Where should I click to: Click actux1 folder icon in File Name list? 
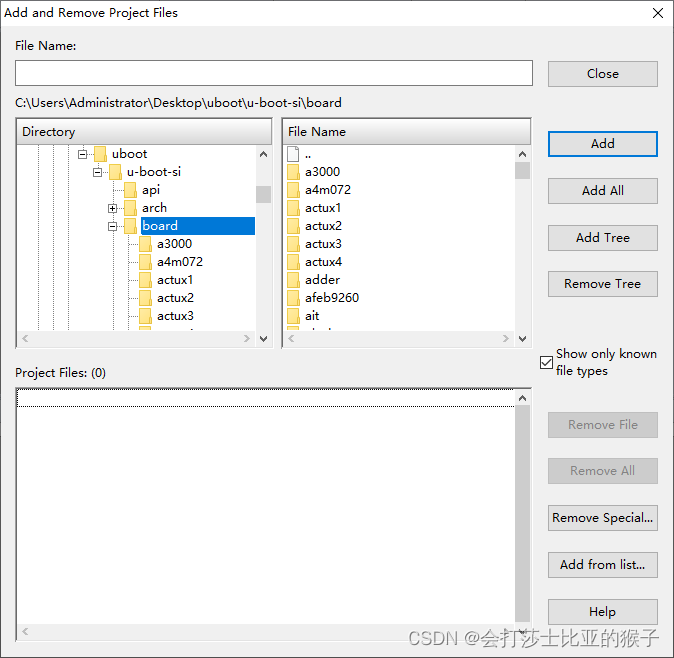click(293, 208)
